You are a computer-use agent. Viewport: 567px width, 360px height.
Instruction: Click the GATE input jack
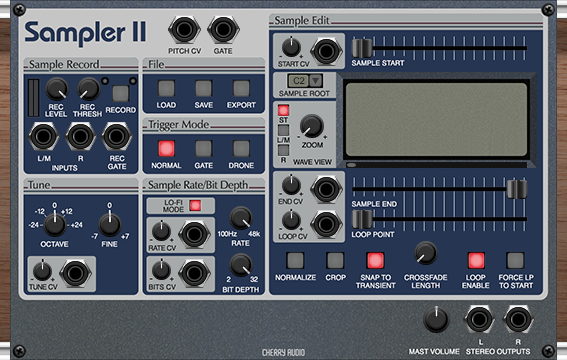pyautogui.click(x=223, y=30)
